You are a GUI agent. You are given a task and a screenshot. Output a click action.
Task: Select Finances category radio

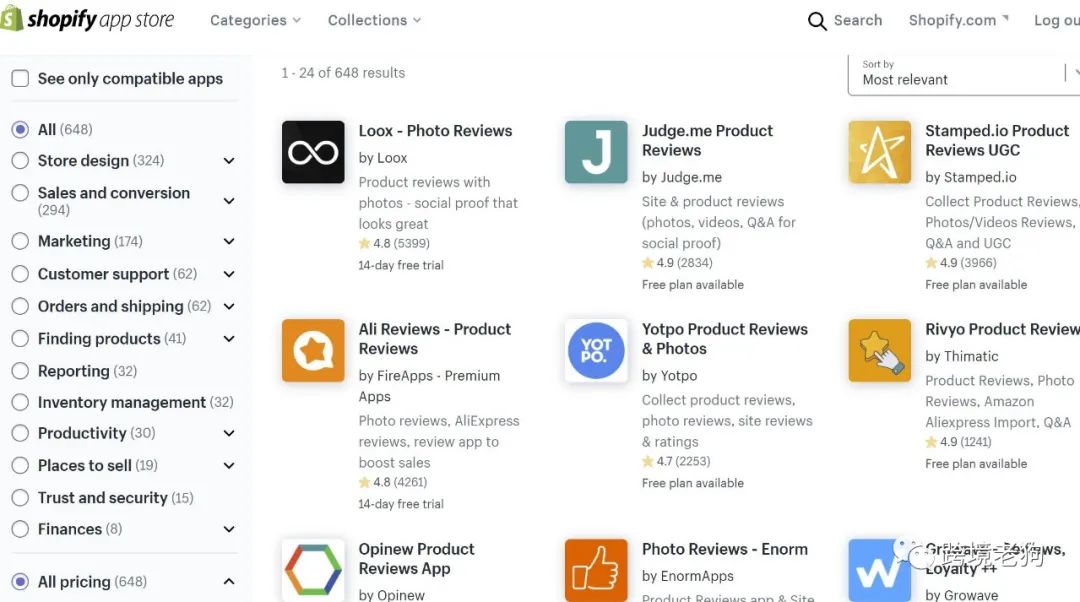tap(20, 529)
